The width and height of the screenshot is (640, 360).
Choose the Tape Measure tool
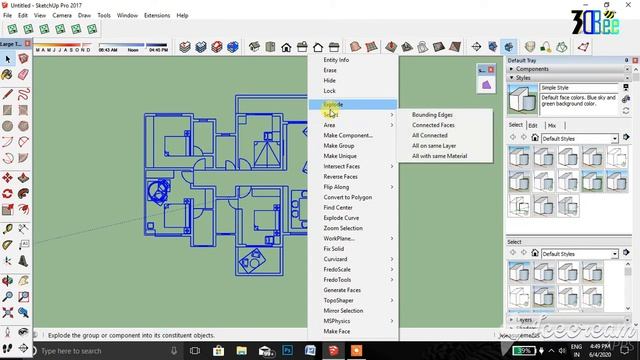click(7, 229)
